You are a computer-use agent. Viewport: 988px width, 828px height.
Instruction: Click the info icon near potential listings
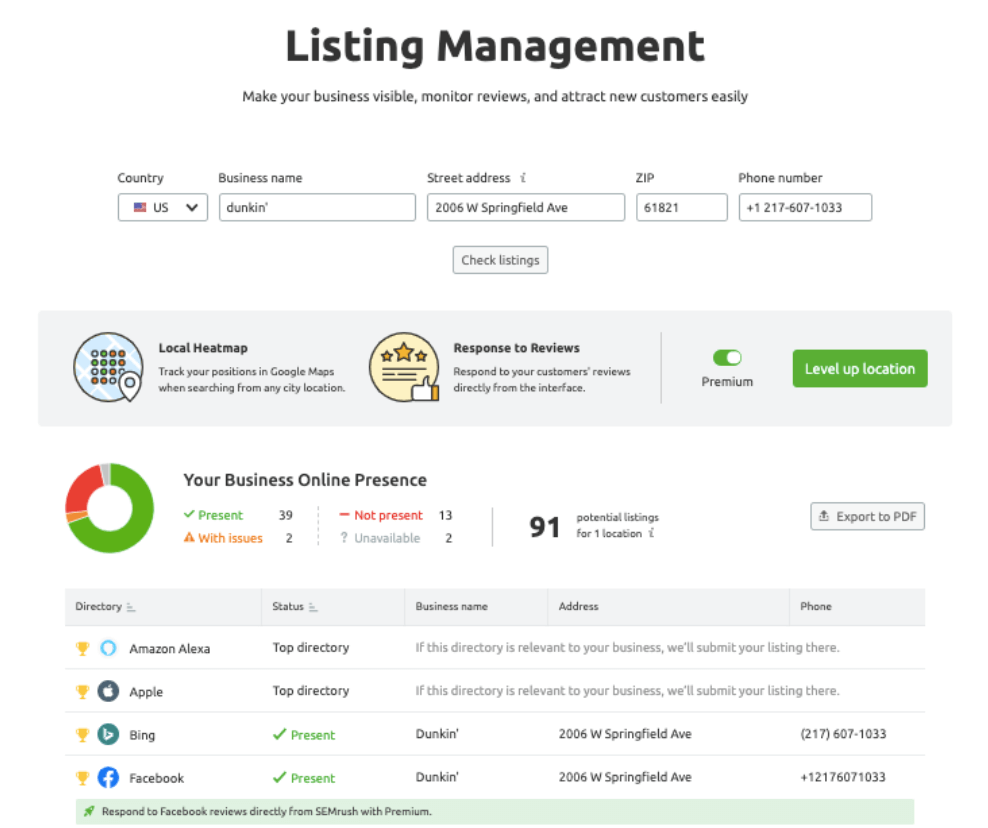tap(652, 533)
